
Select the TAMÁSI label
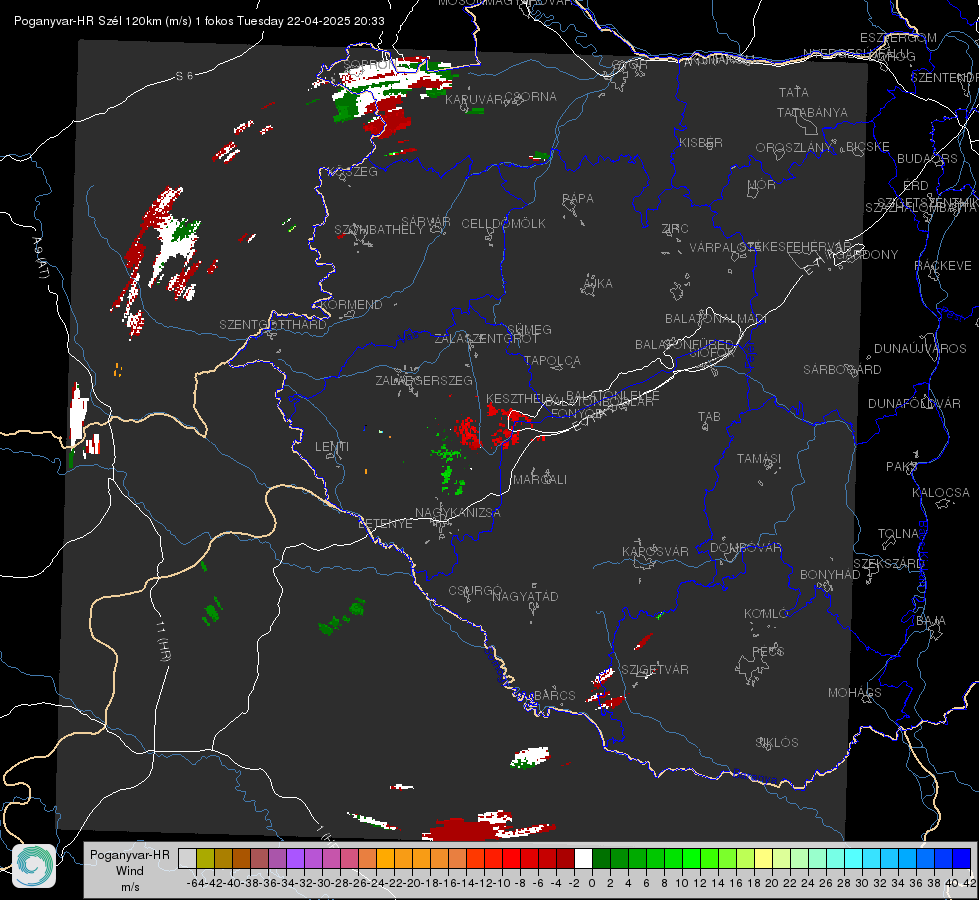coord(759,458)
